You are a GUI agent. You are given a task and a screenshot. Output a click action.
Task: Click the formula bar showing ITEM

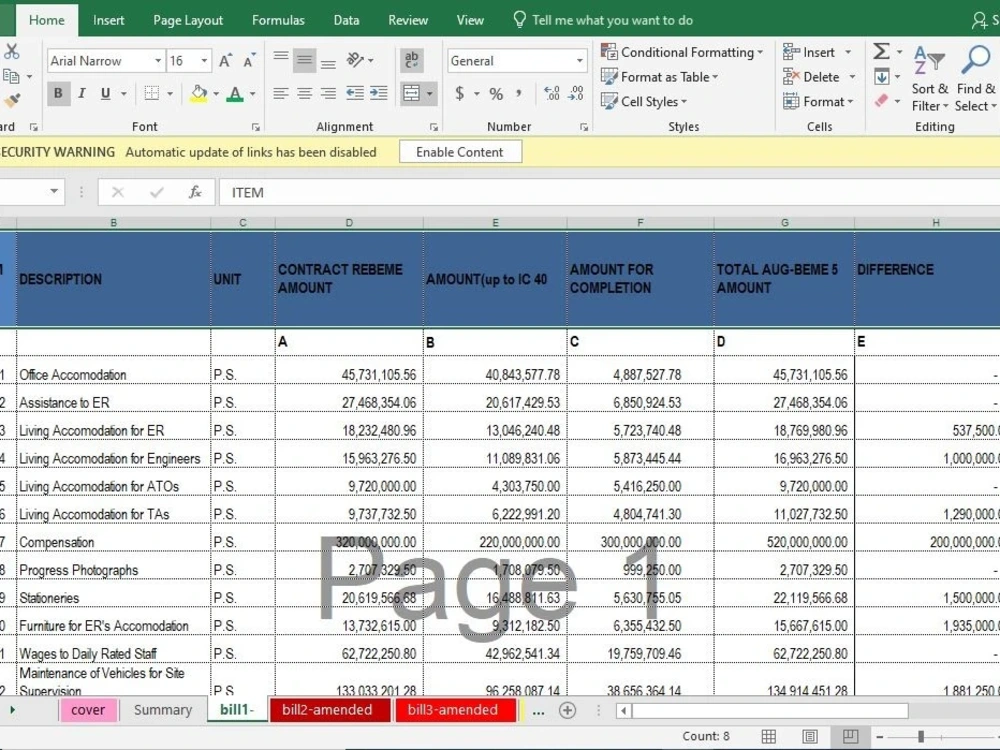tap(609, 193)
